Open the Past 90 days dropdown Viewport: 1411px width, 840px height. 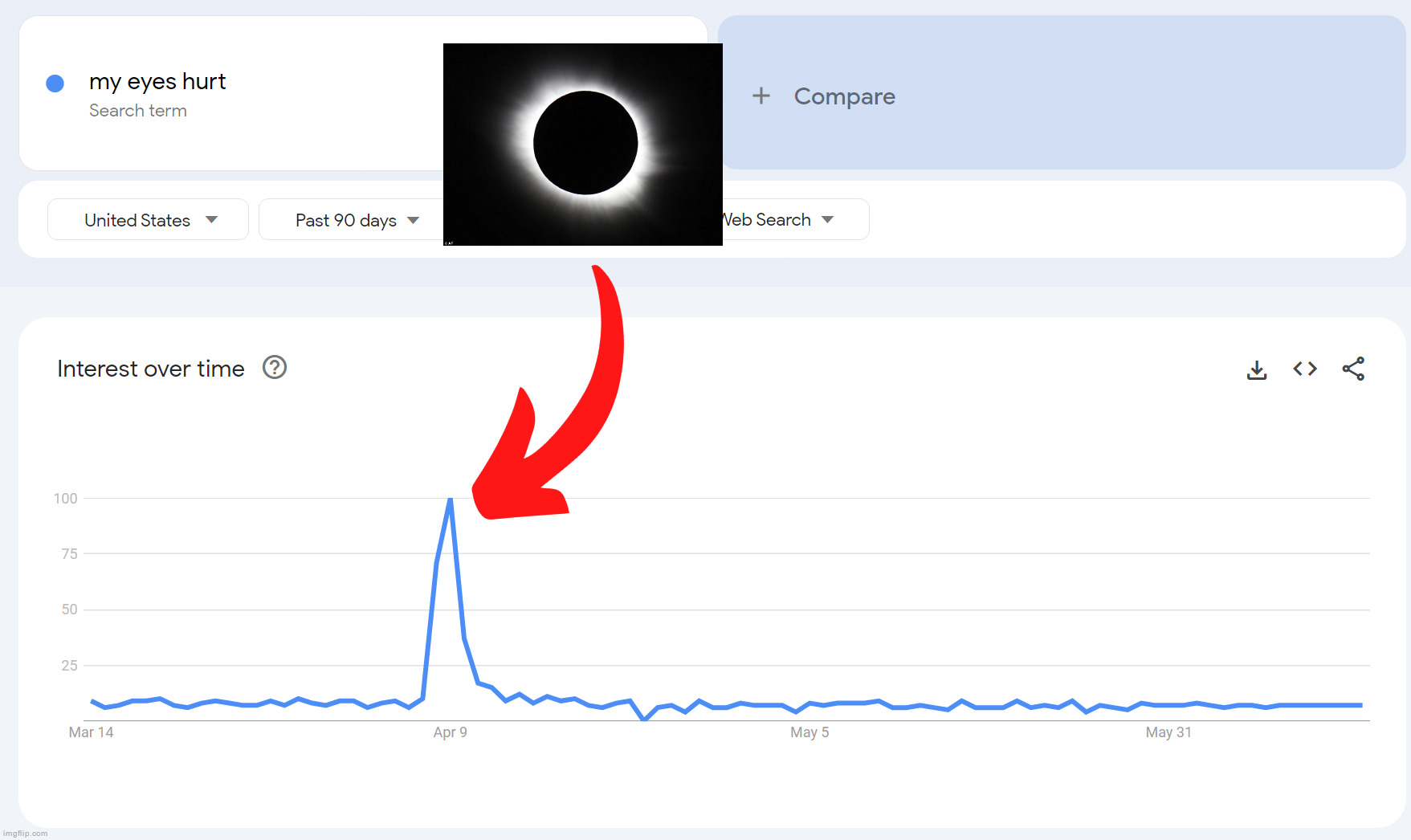click(x=353, y=220)
